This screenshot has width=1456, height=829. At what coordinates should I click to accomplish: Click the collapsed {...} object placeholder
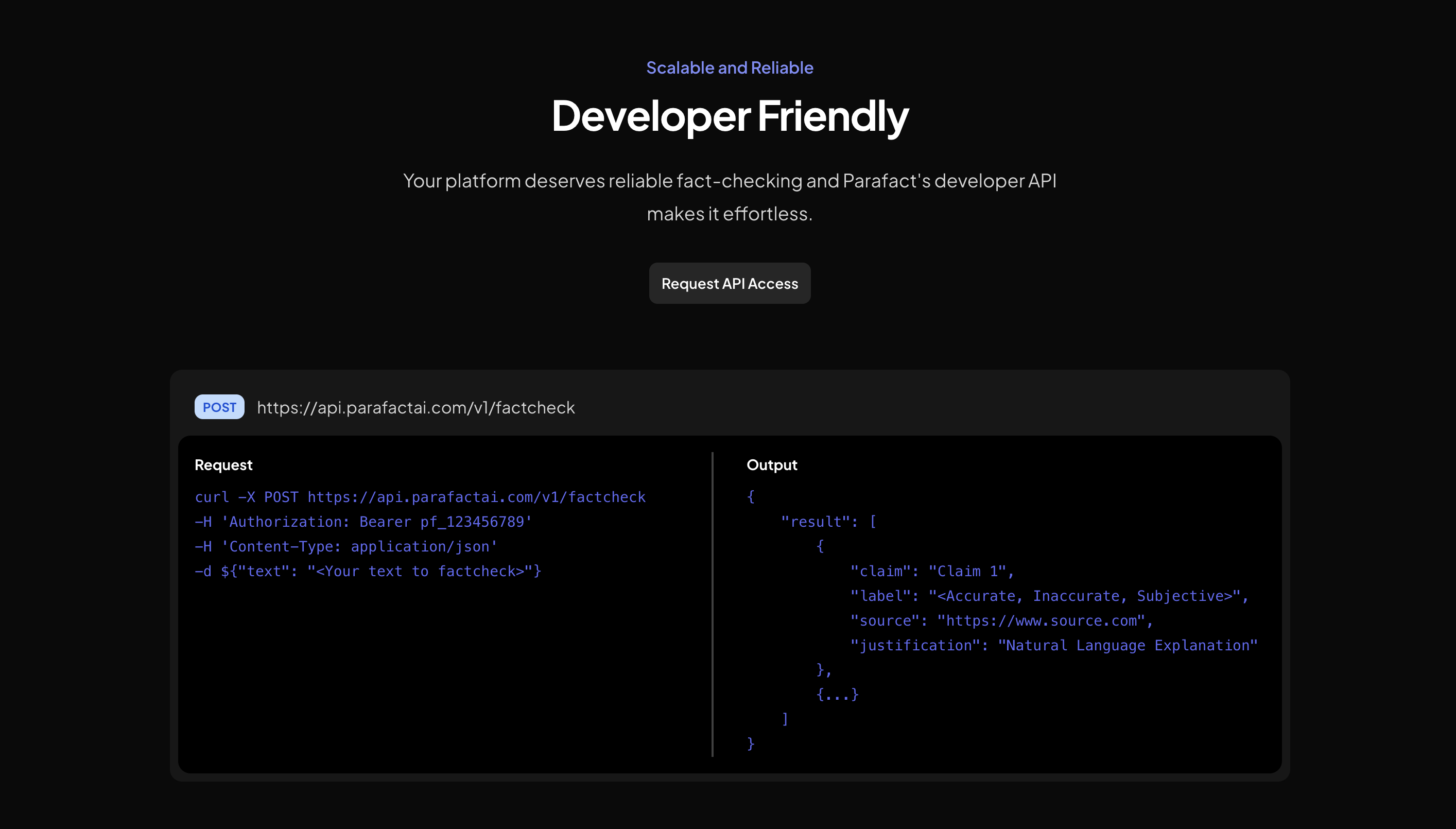(x=837, y=694)
